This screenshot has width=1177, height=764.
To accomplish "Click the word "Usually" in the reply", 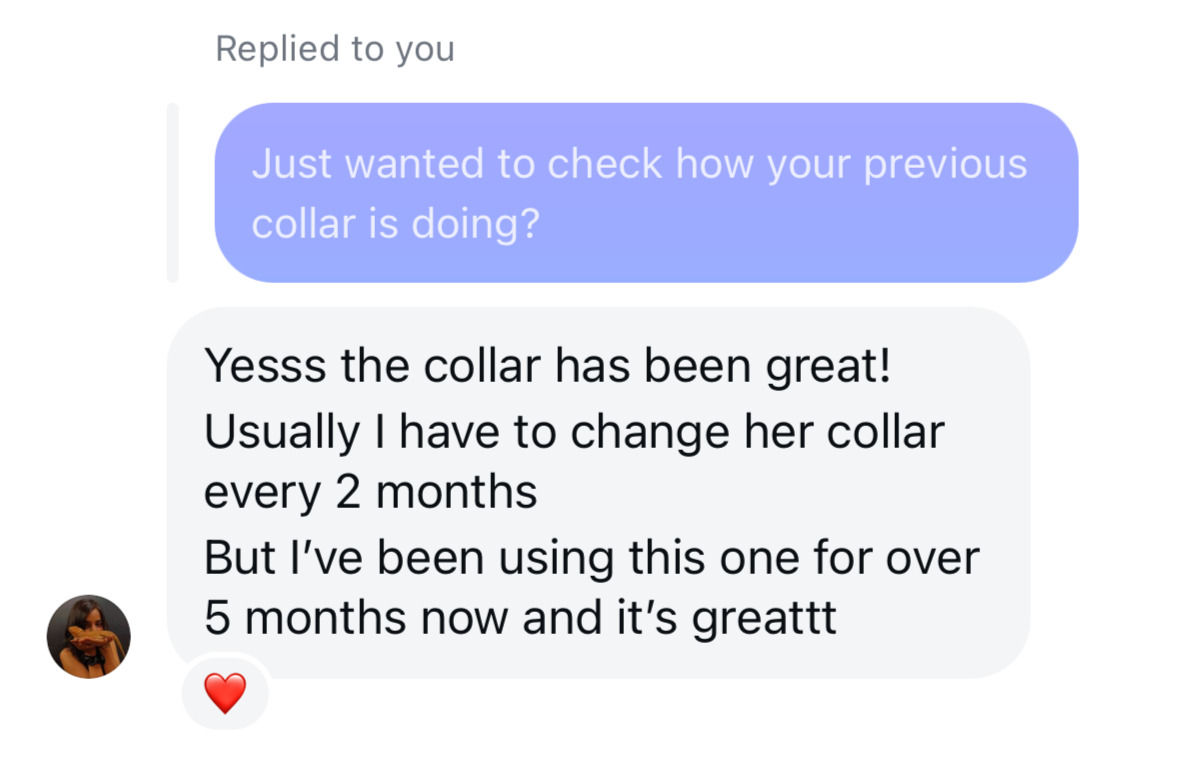I will (x=281, y=431).
